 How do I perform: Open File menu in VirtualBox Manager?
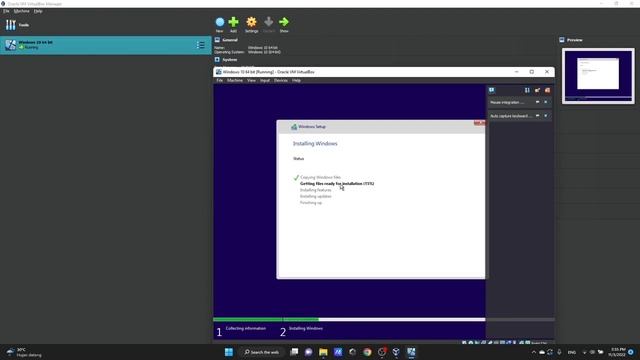(6, 11)
